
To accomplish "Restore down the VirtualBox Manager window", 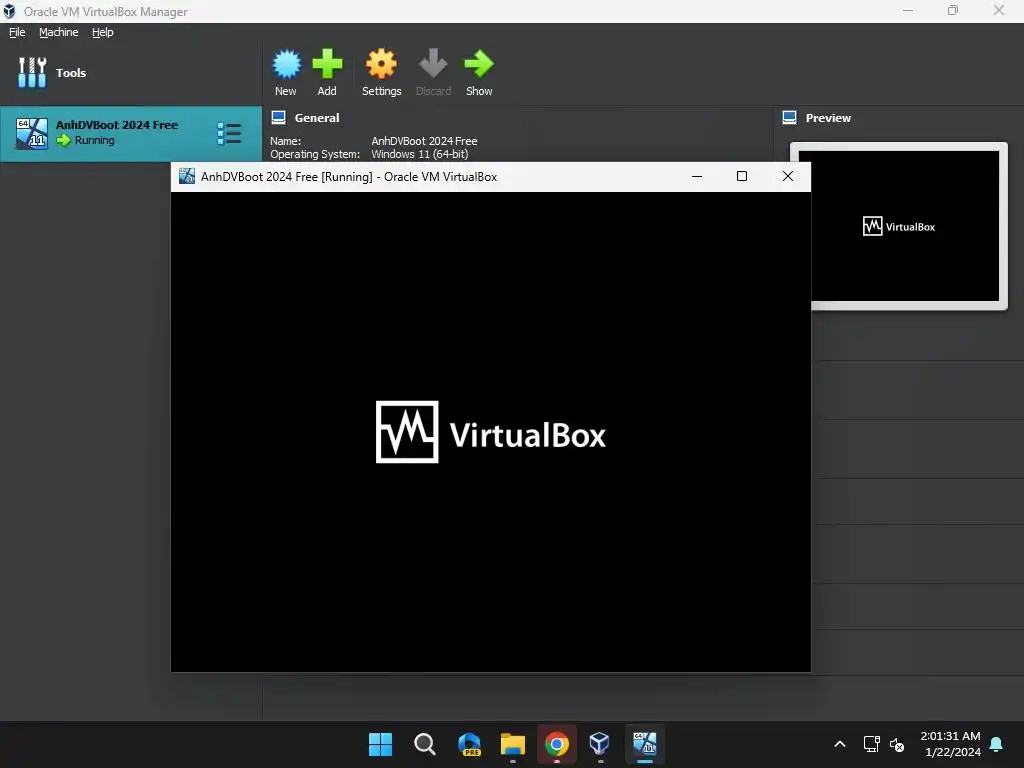I will click(953, 10).
